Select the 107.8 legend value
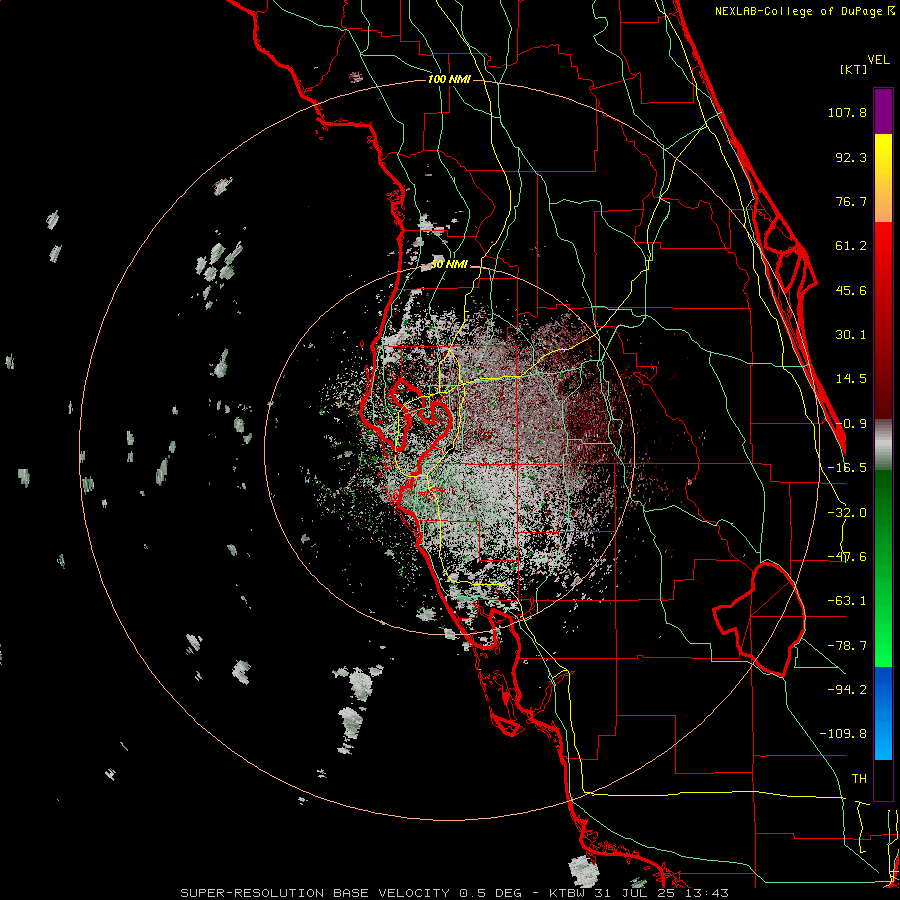The image size is (900, 900). point(847,112)
